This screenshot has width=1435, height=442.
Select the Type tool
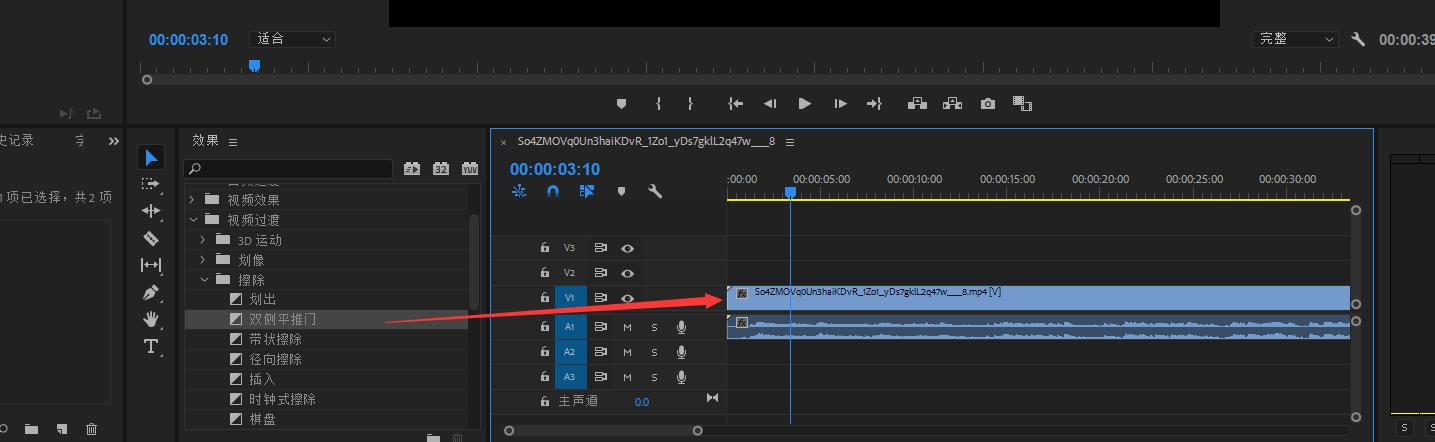(x=151, y=346)
